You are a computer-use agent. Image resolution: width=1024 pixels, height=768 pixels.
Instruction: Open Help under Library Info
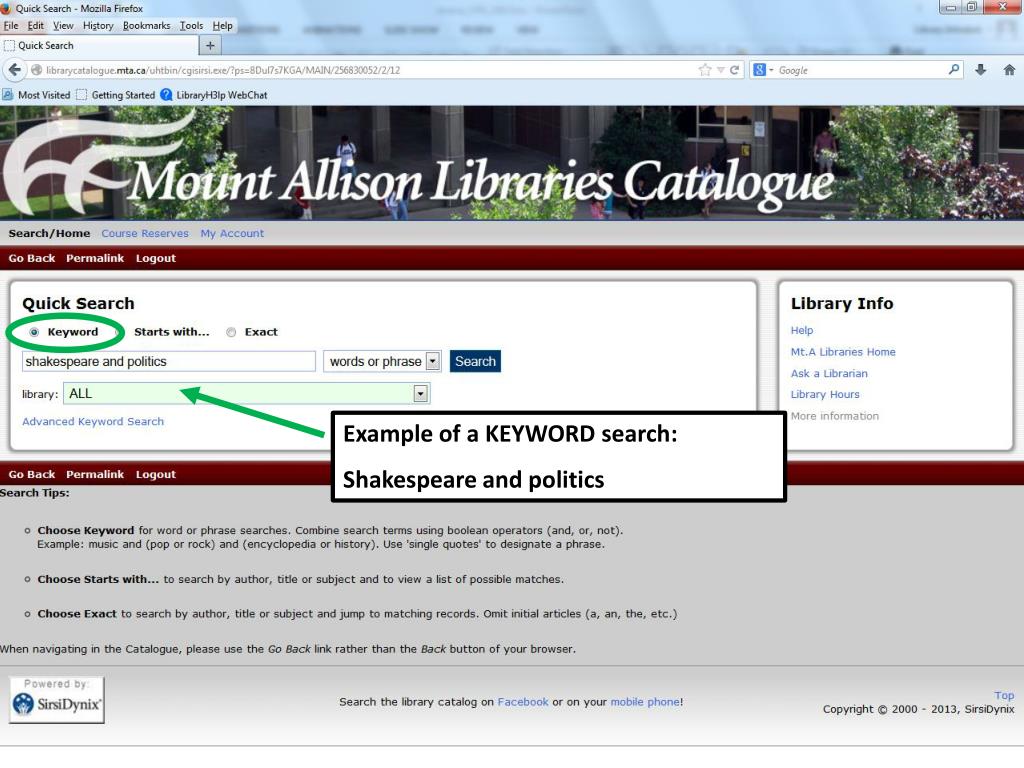802,330
